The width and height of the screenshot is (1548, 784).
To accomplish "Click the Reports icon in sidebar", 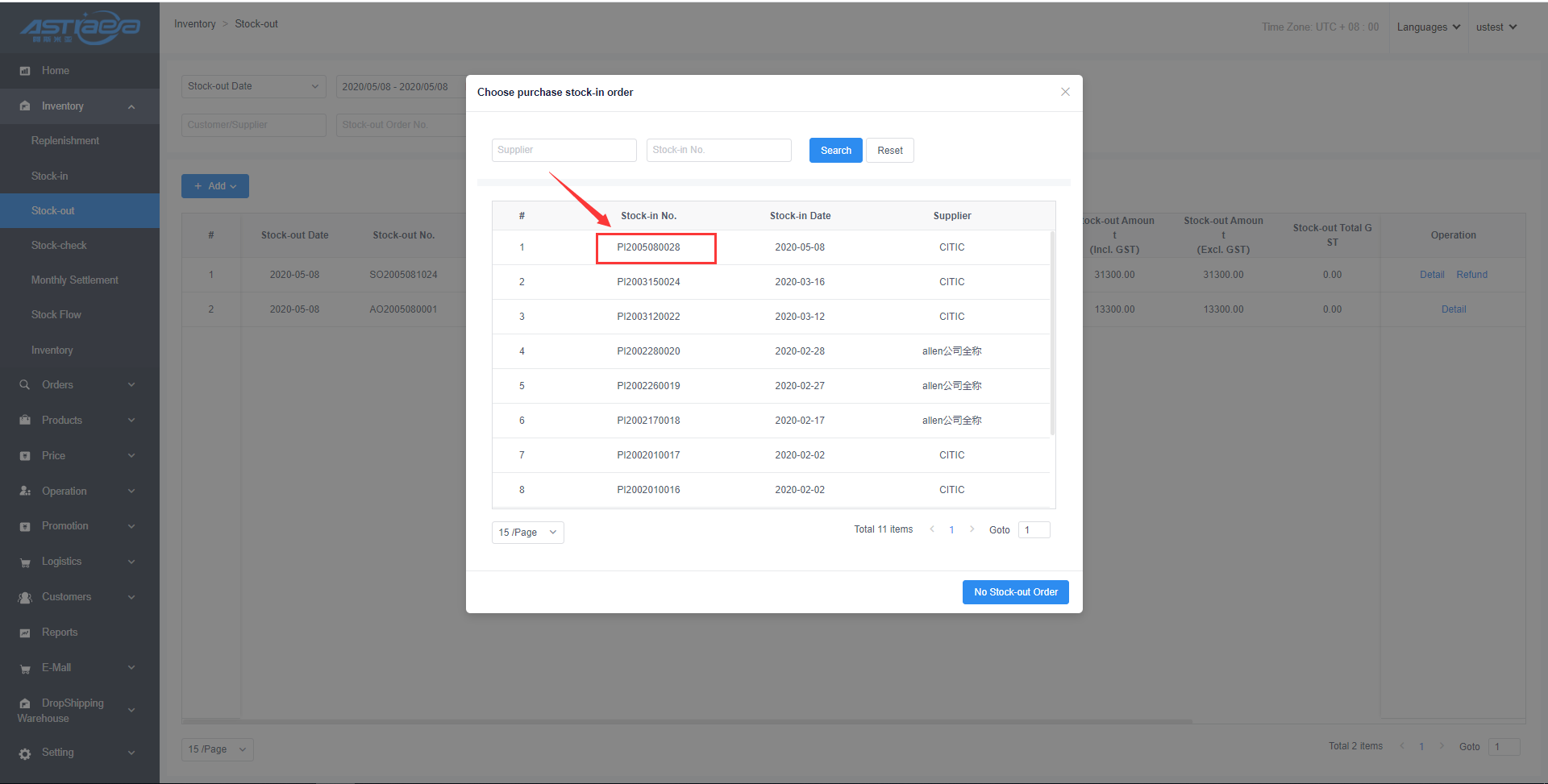I will (x=25, y=633).
